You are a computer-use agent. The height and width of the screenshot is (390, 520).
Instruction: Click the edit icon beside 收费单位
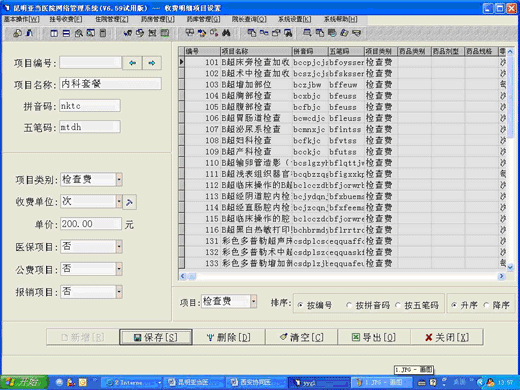click(x=130, y=202)
